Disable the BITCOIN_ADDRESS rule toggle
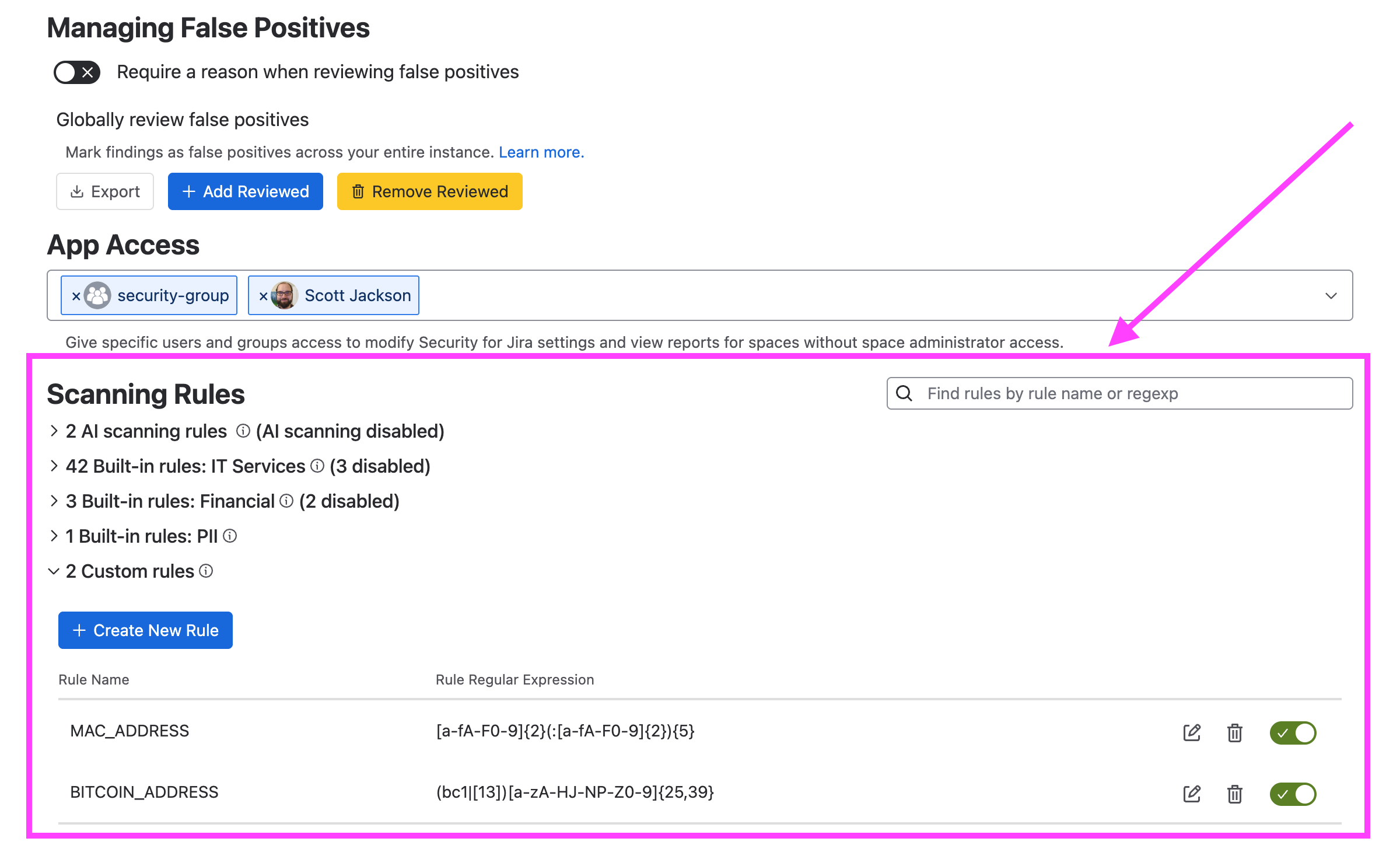Viewport: 1400px width, 845px height. pos(1293,794)
